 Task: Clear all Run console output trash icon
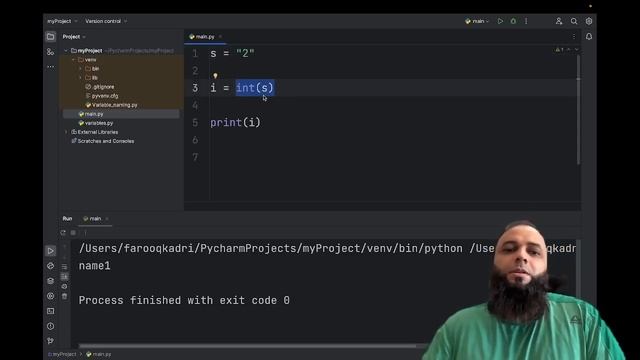(64, 296)
